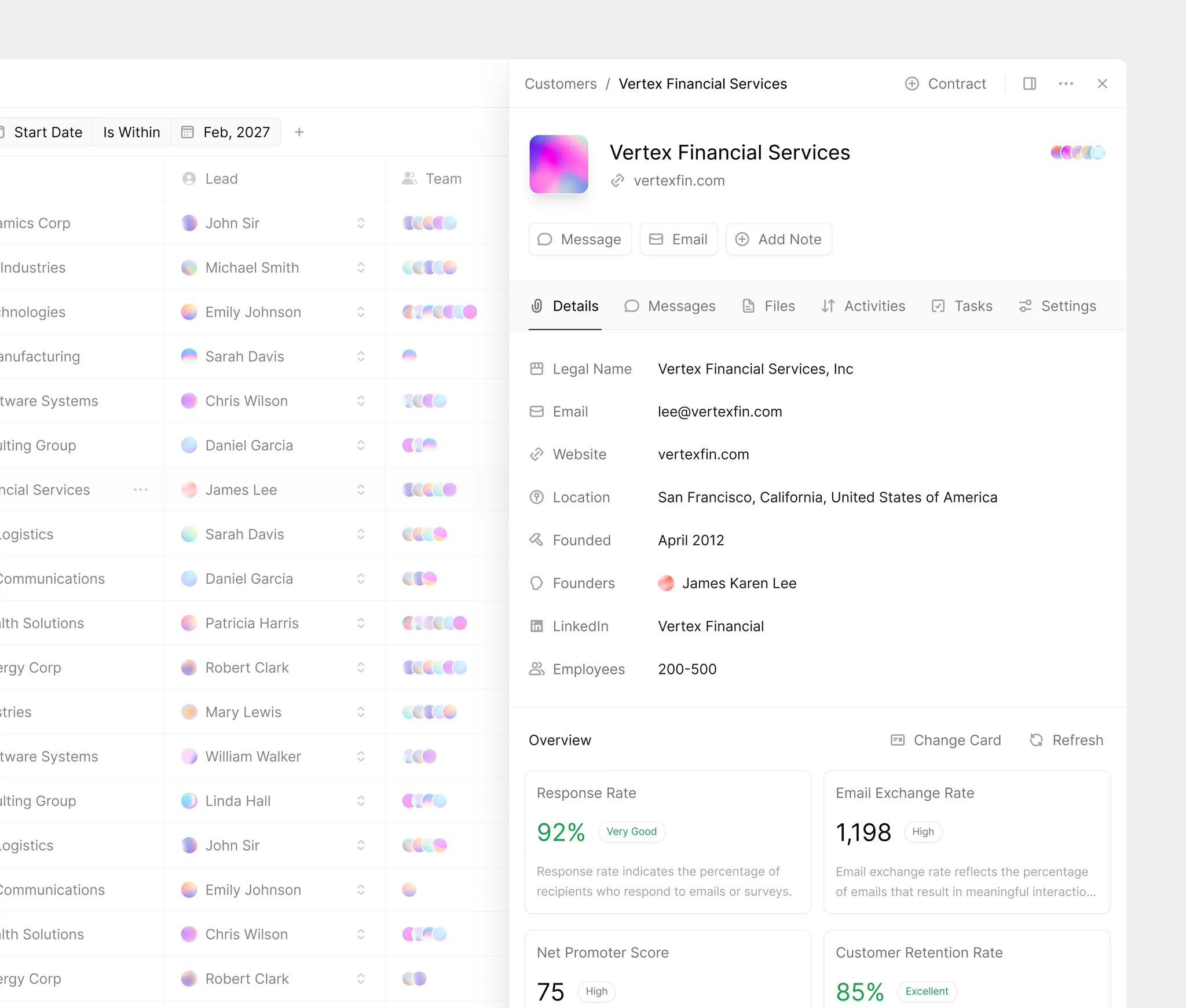
Task: Expand lead selector for Michael Smith
Action: (361, 267)
